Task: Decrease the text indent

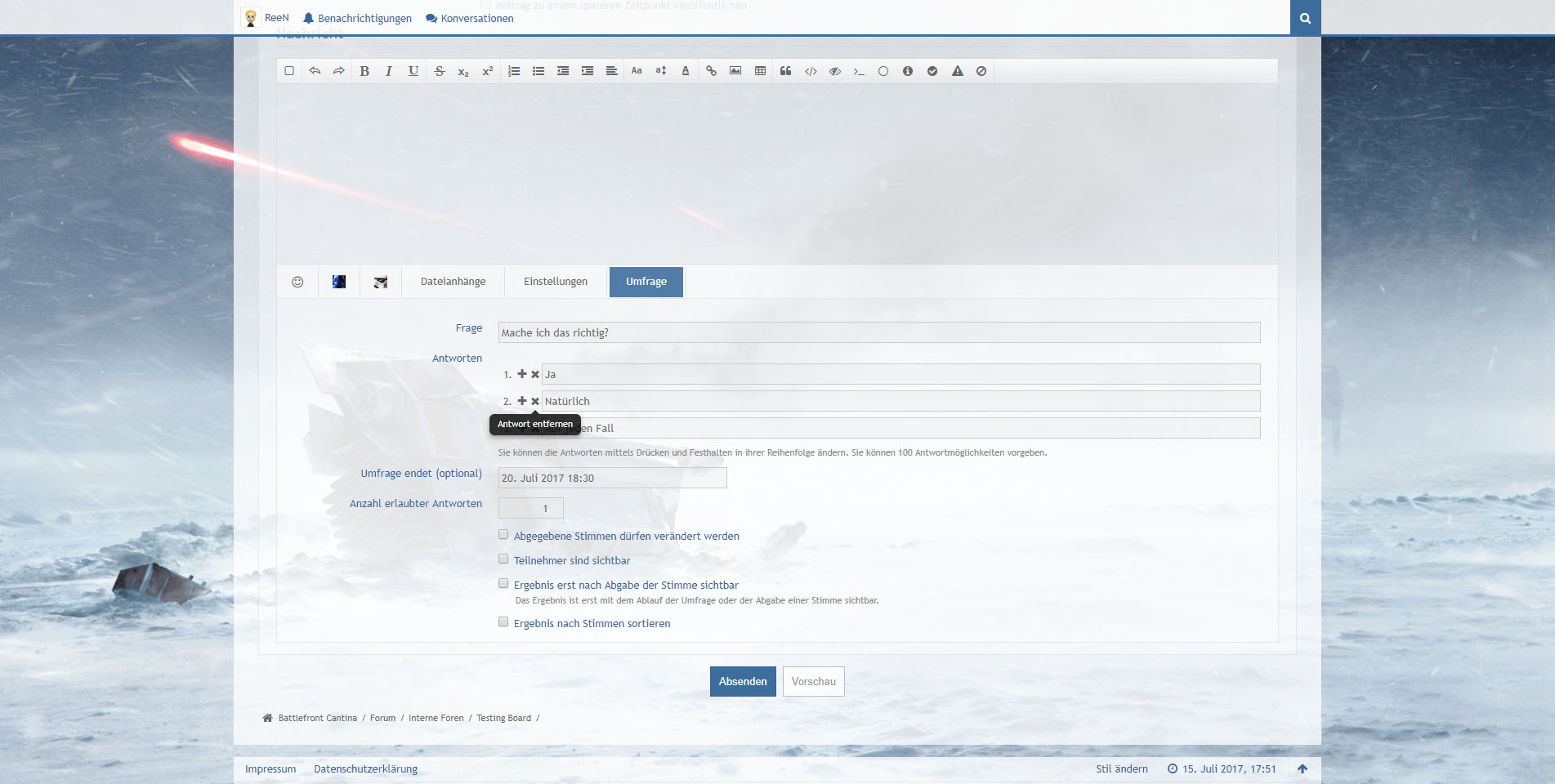Action: (x=563, y=71)
